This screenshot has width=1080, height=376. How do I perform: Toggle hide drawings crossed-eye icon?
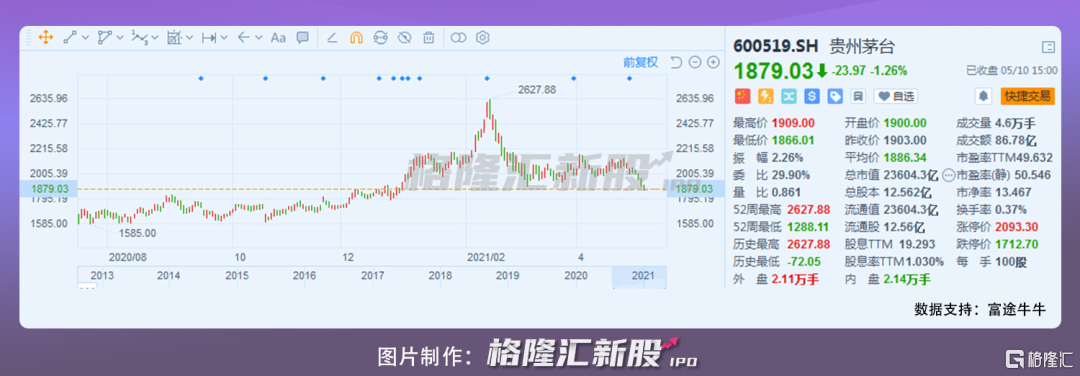coord(404,38)
